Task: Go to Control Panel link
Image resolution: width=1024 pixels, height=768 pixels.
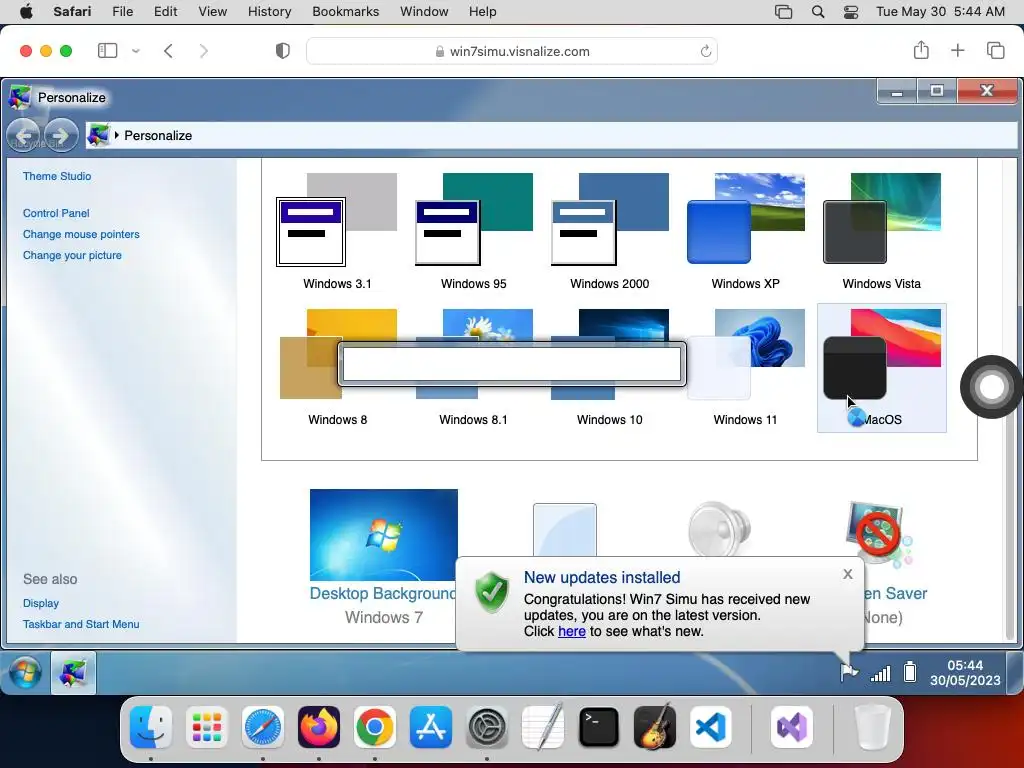Action: pyautogui.click(x=56, y=213)
